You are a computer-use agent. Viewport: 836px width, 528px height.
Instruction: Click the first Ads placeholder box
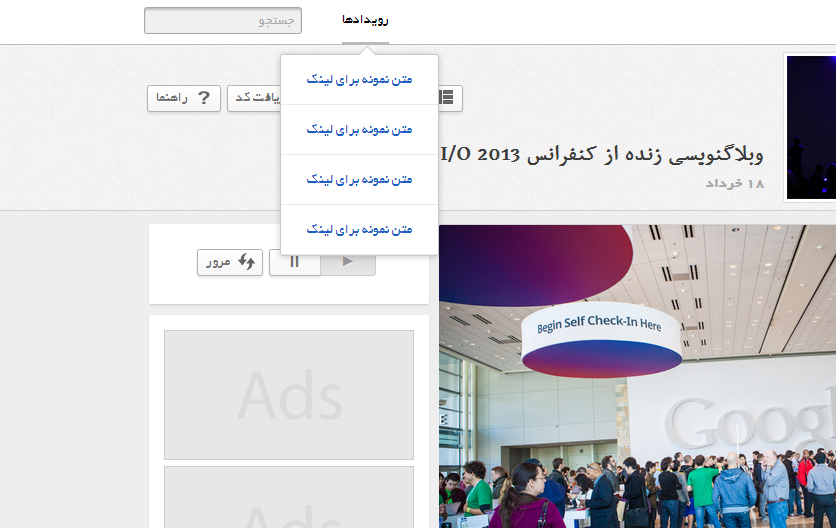[x=289, y=395]
